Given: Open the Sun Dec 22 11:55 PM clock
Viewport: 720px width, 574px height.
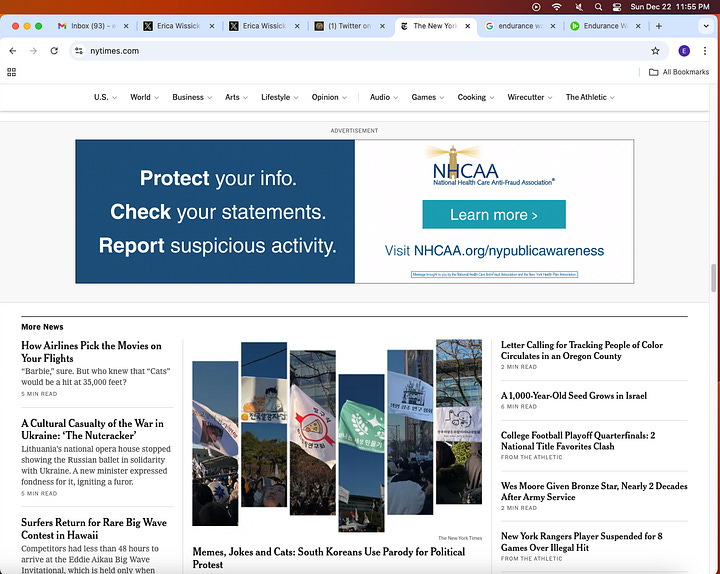Looking at the screenshot, I should click(x=669, y=7).
